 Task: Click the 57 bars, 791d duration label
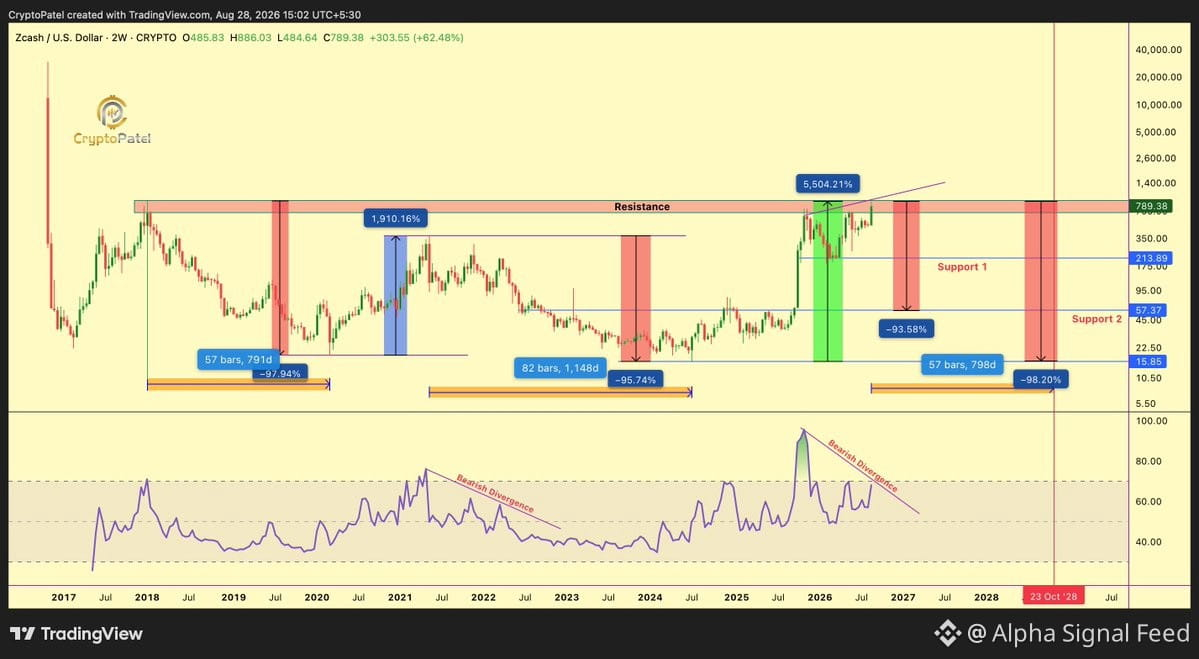click(238, 359)
